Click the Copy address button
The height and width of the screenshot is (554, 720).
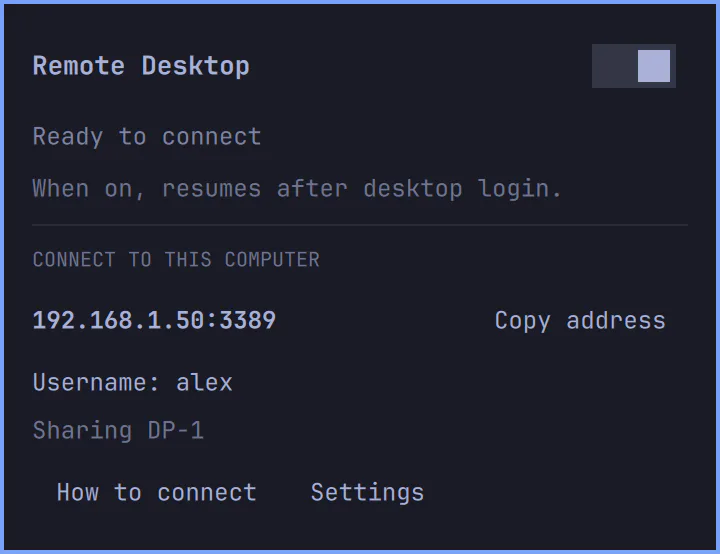click(580, 321)
